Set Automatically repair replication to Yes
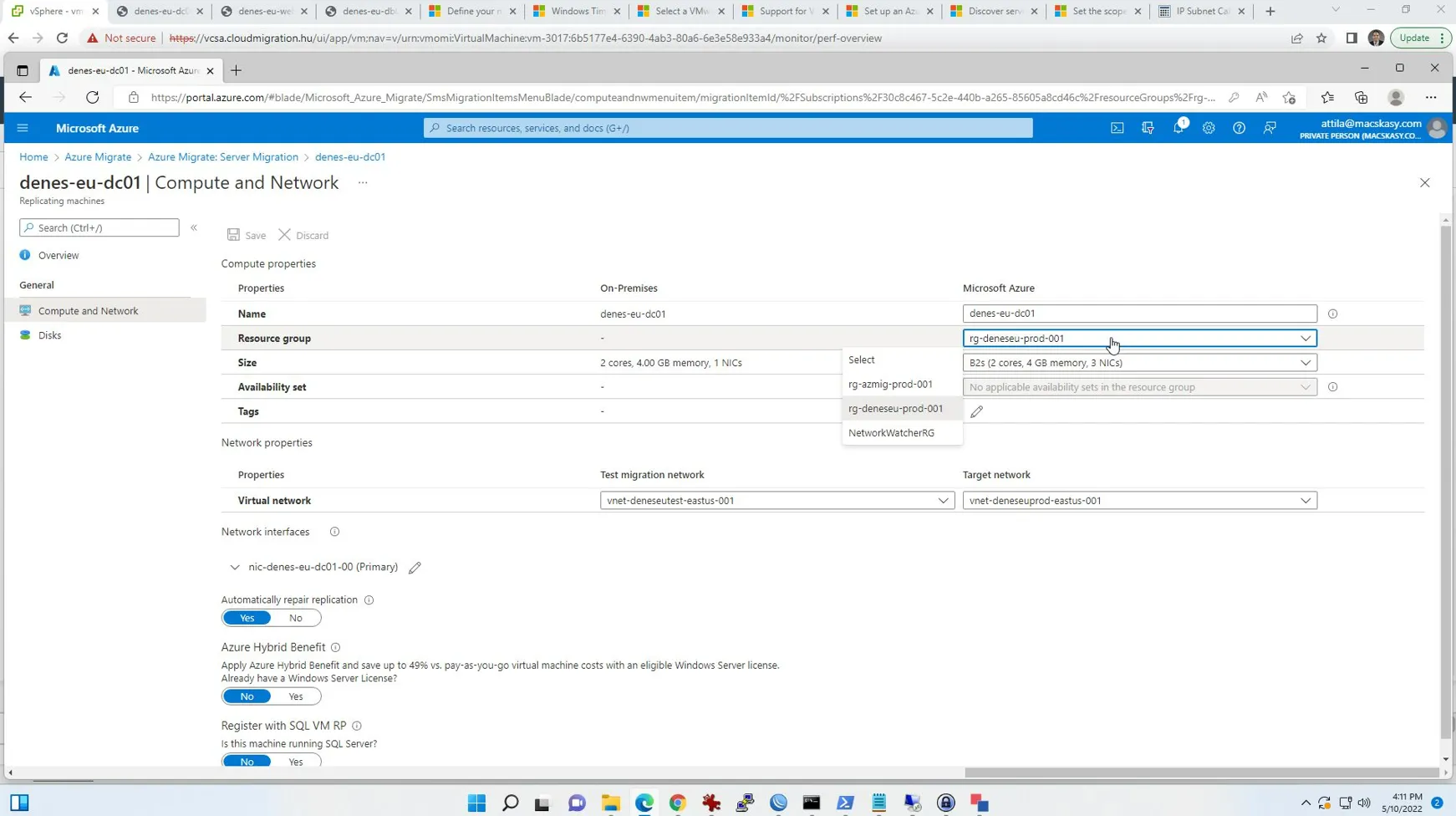Screen dimensions: 1456x816 coord(247,618)
